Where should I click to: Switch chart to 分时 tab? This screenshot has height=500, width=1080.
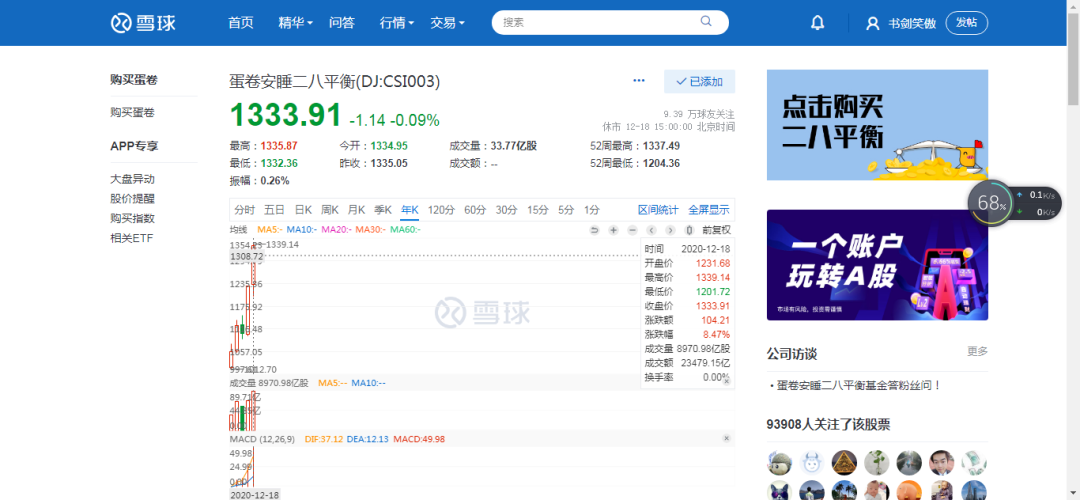pos(245,210)
